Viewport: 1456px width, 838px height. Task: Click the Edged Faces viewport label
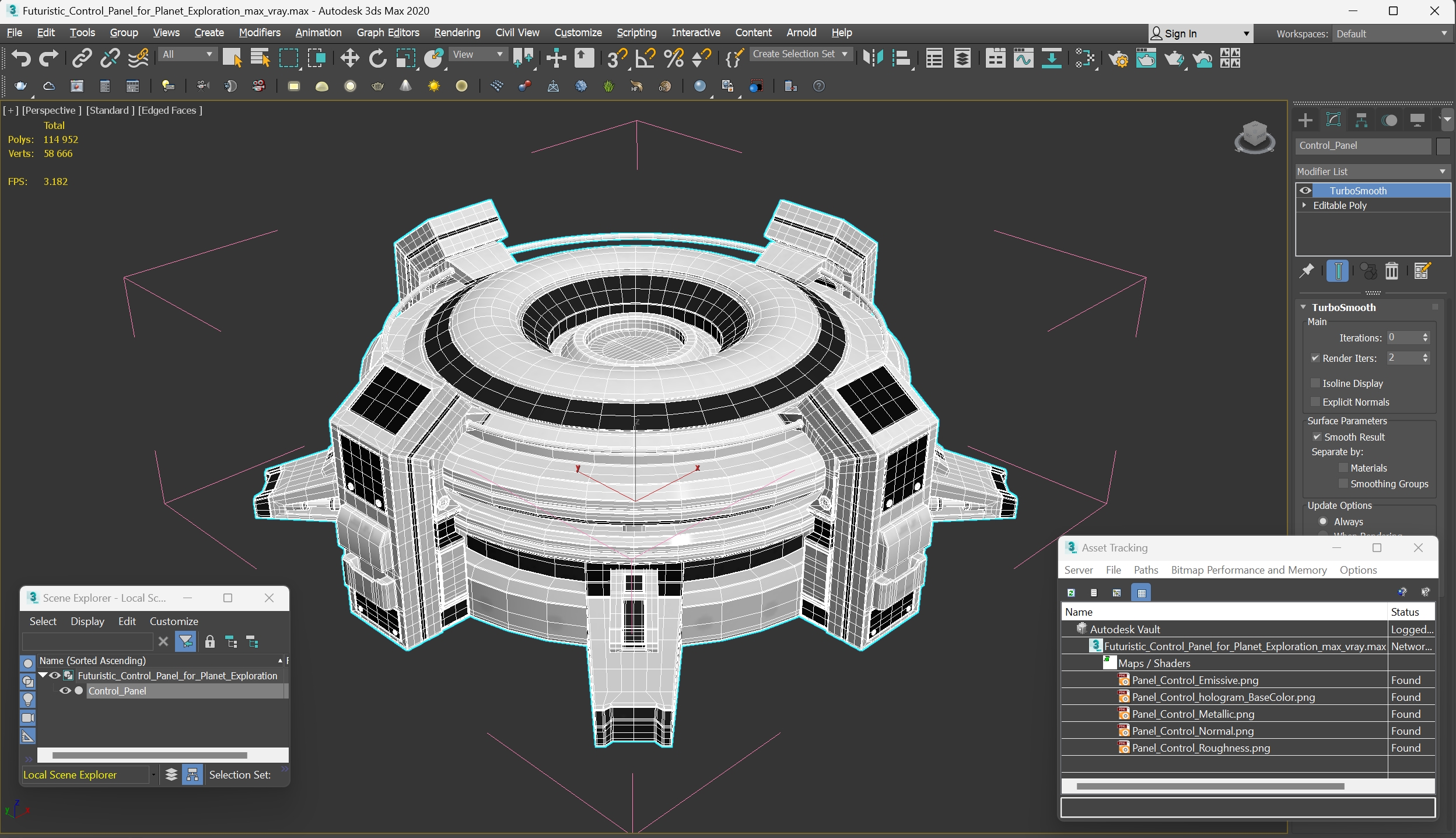[170, 110]
